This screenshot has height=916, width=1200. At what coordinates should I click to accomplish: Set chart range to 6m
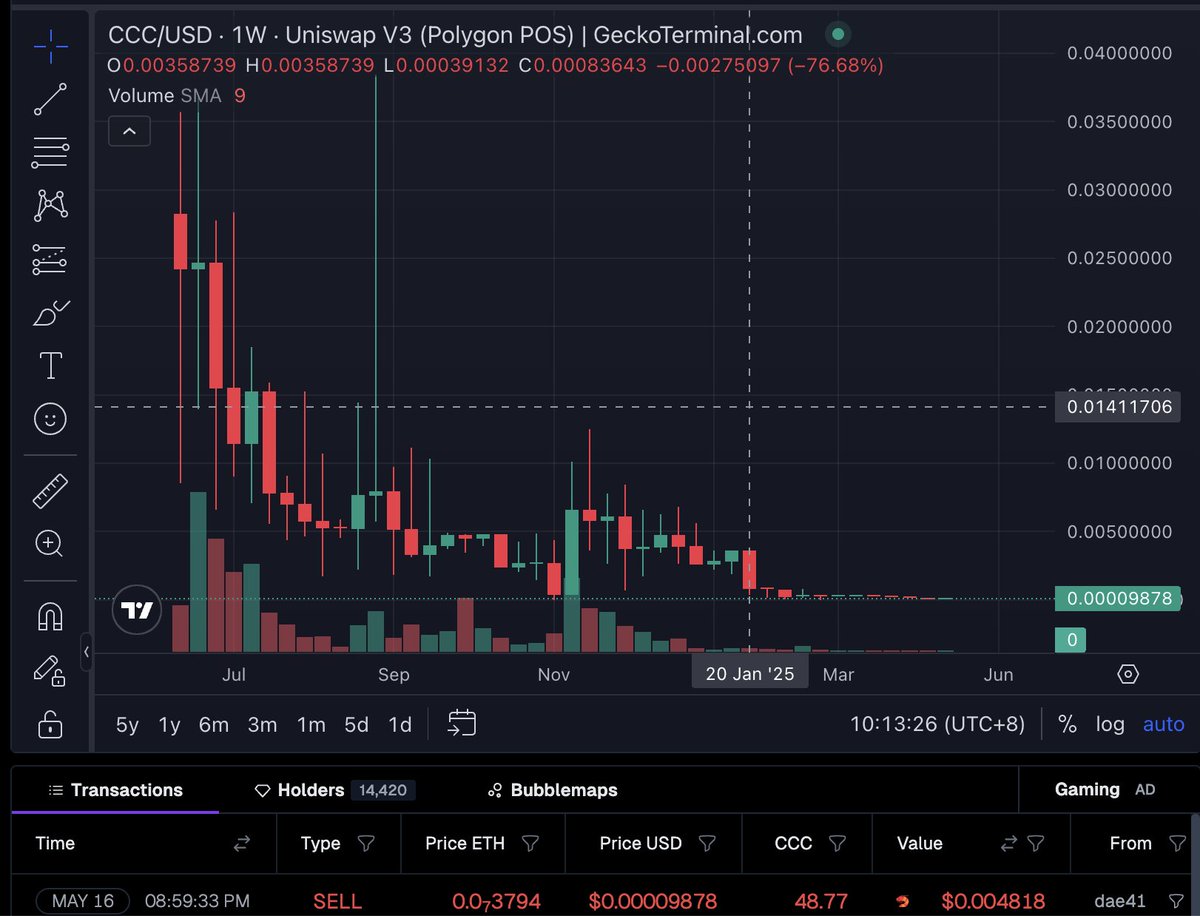(x=214, y=725)
